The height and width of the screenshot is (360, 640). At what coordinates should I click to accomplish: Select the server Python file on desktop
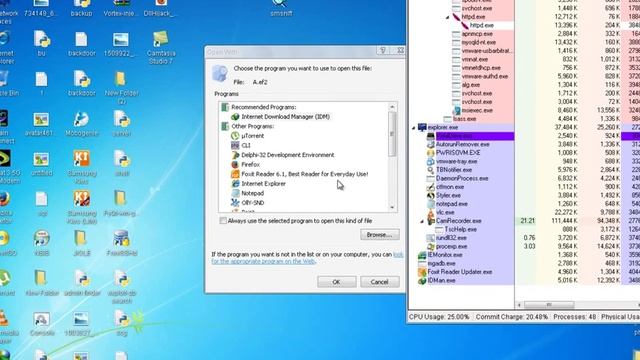[x=122, y=124]
